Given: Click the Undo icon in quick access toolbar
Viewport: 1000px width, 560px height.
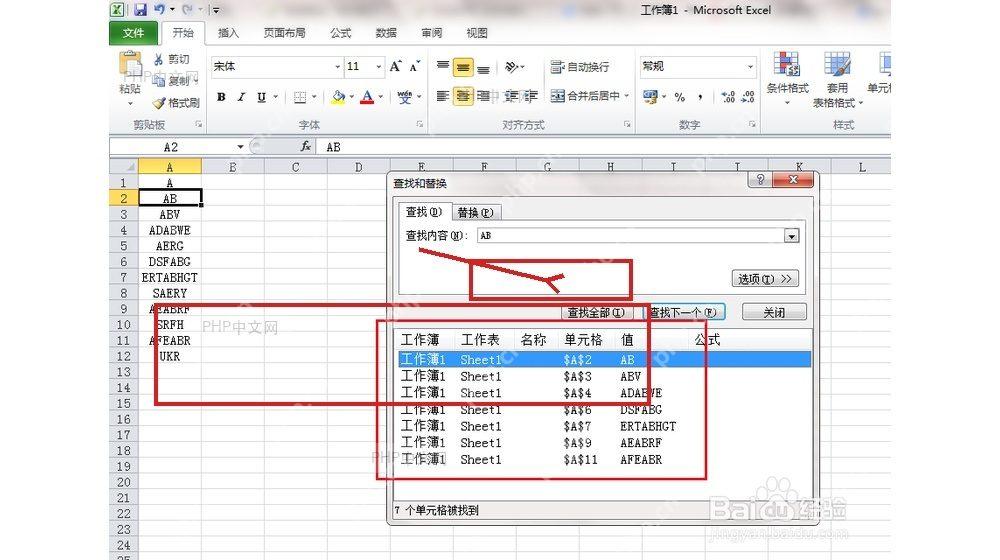Looking at the screenshot, I should [x=159, y=10].
